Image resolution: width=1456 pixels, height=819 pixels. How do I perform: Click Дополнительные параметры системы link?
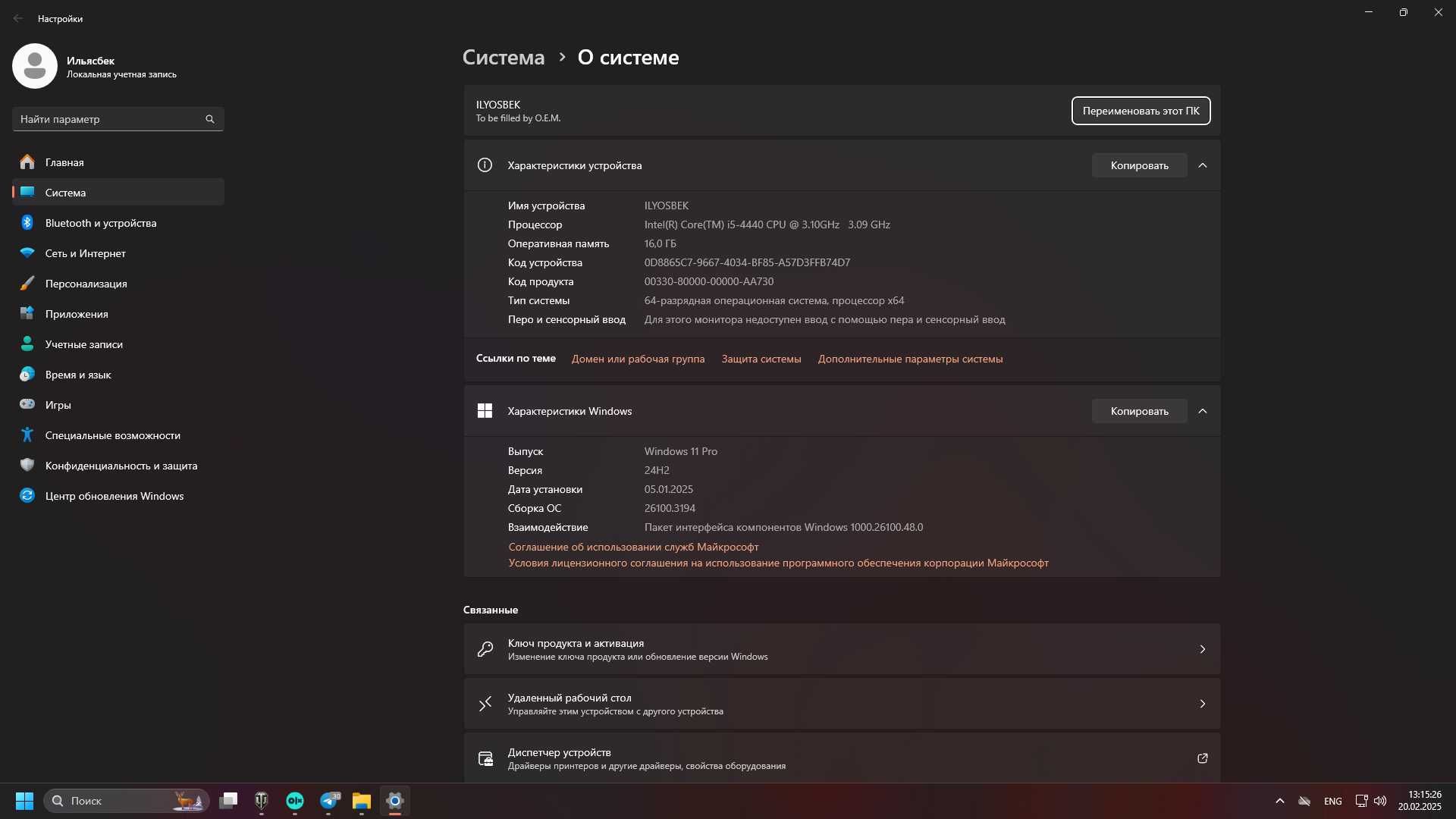pyautogui.click(x=910, y=359)
